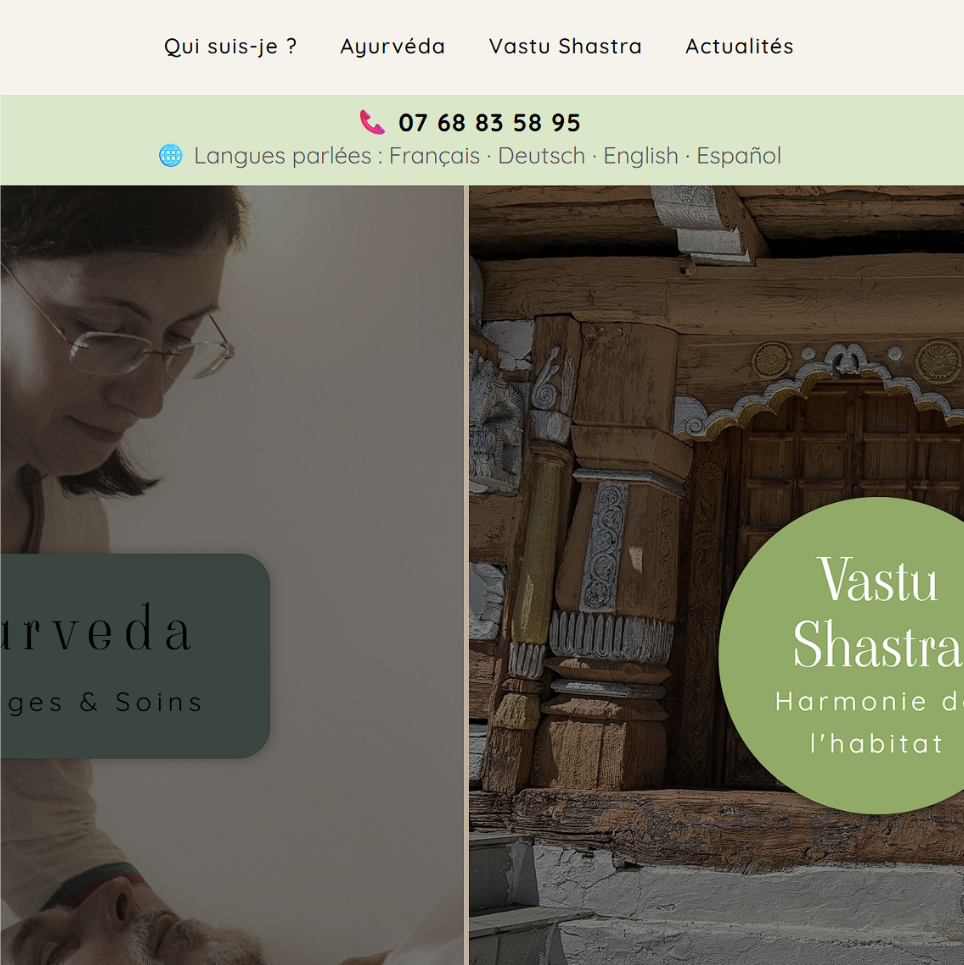Open the Qui suis-je ? page

(x=231, y=46)
